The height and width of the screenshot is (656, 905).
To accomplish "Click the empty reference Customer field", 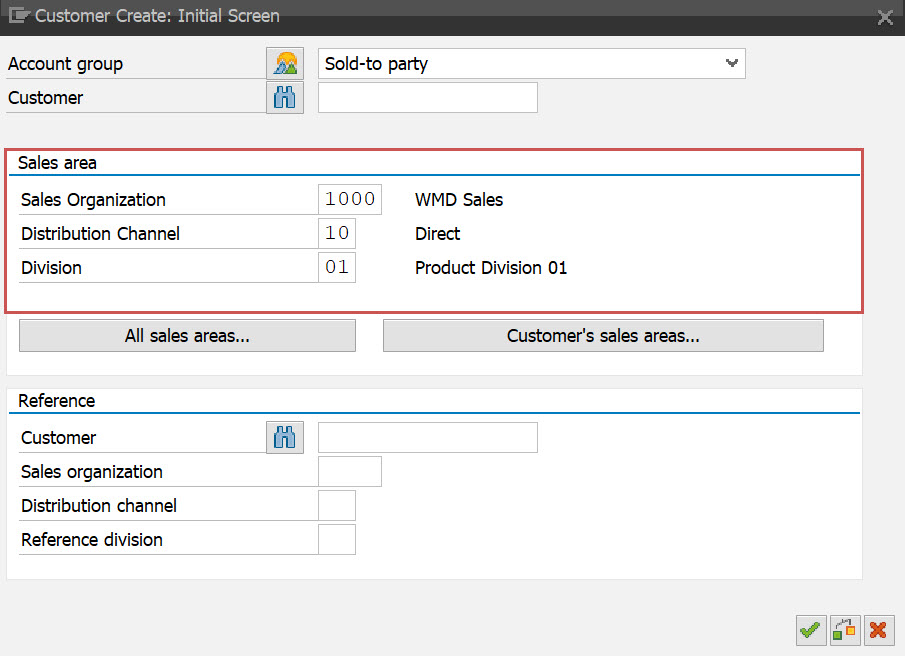I will (427, 437).
